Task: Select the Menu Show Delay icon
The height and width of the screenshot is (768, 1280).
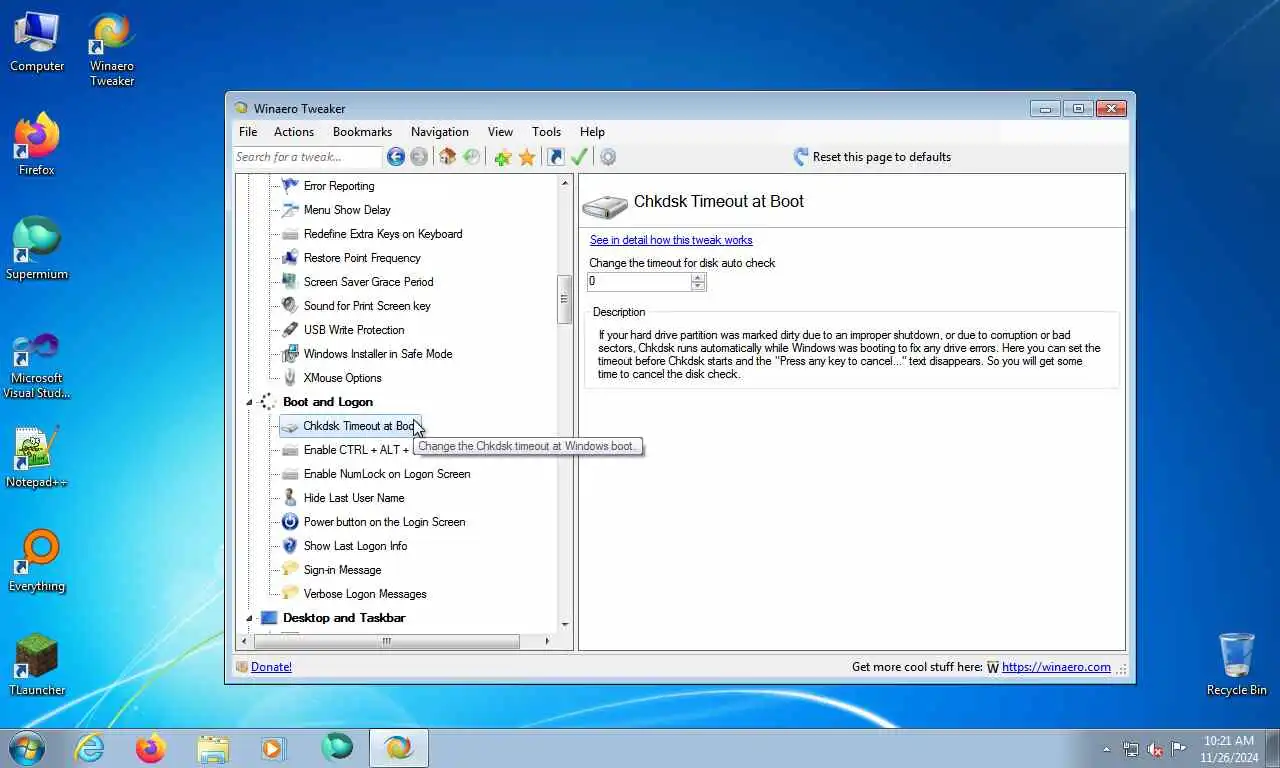Action: [x=290, y=210]
